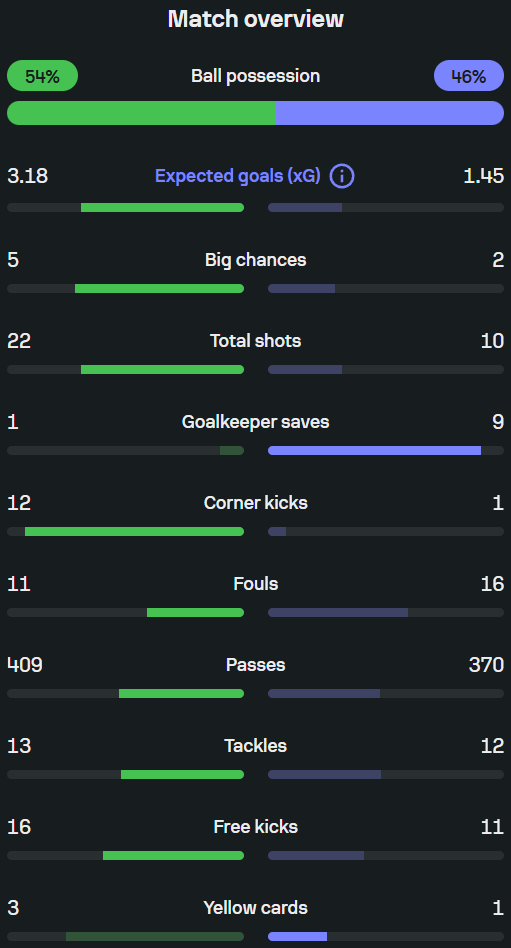Click the xG info circle icon
This screenshot has height=948, width=511.
(342, 177)
